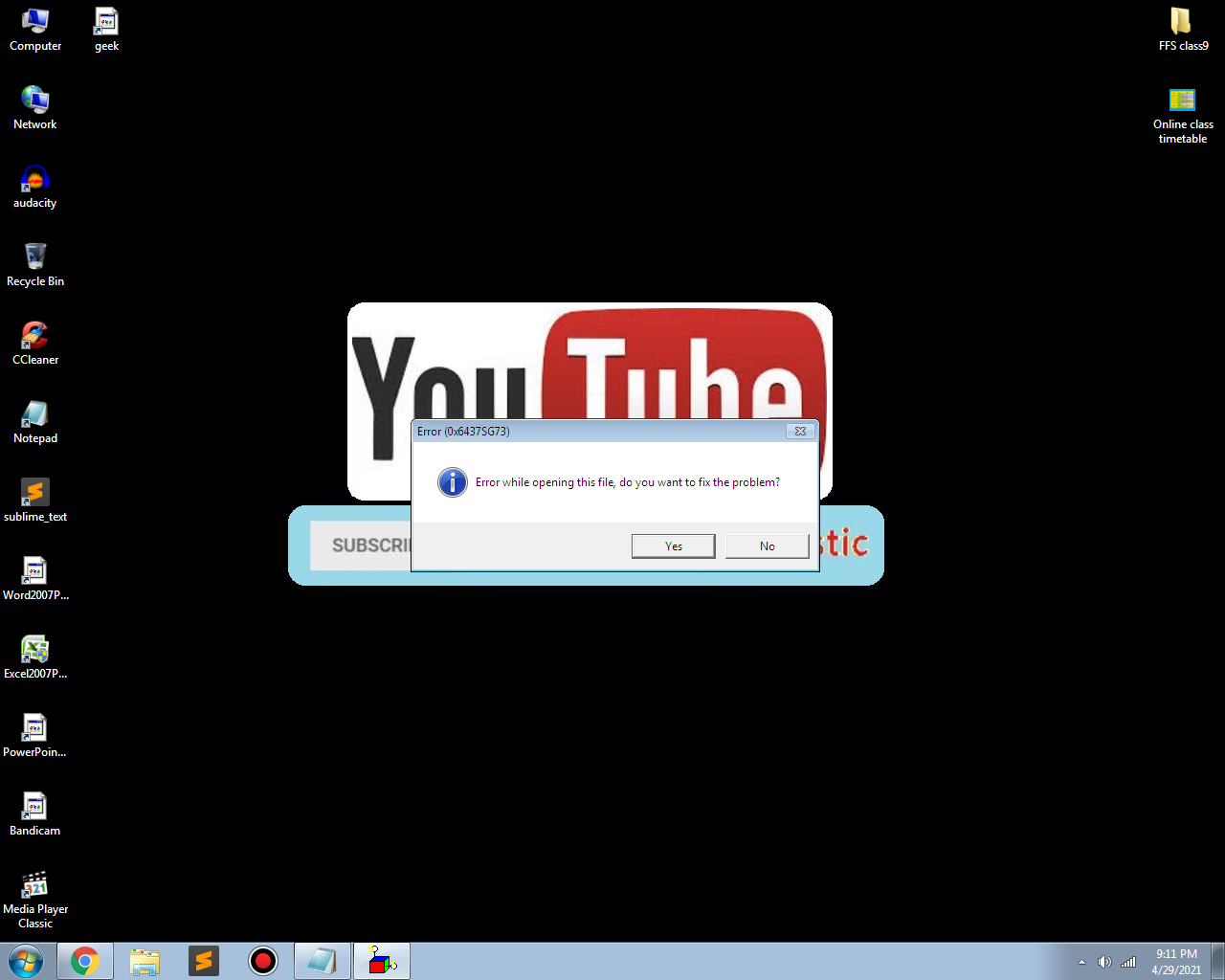Open the Computer desktop icon
This screenshot has width=1225, height=980.
click(x=35, y=29)
